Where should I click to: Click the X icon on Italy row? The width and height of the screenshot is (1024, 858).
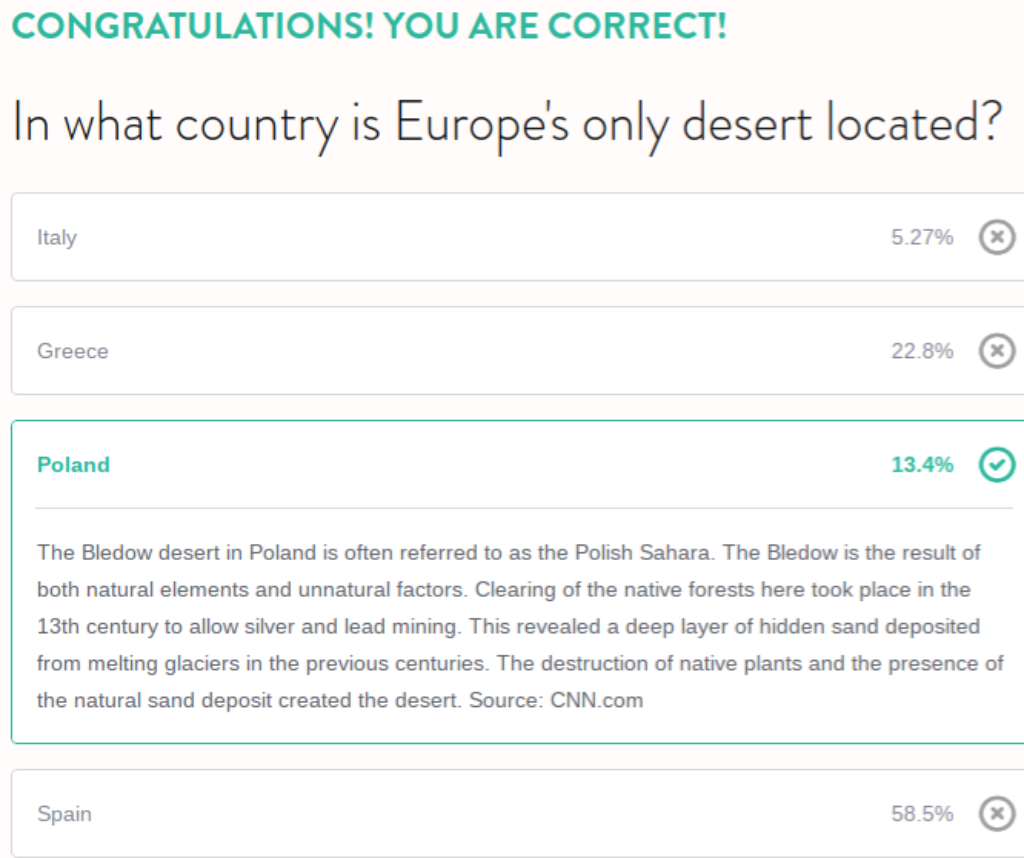pos(996,238)
